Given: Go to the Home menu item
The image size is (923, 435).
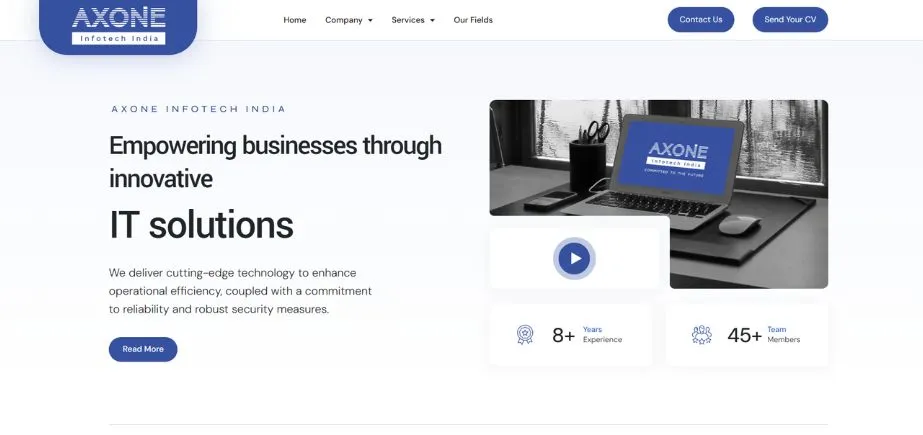Looking at the screenshot, I should 294,20.
